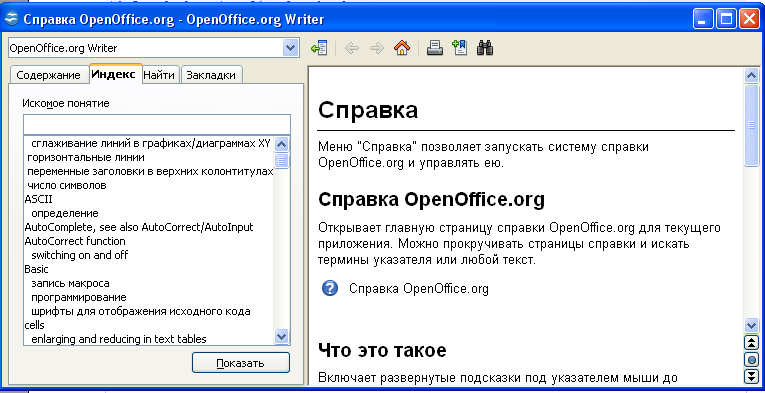Image resolution: width=765 pixels, height=393 pixels.
Task: Select 'AutoCorrect function' index entry
Action: pyautogui.click(x=75, y=241)
